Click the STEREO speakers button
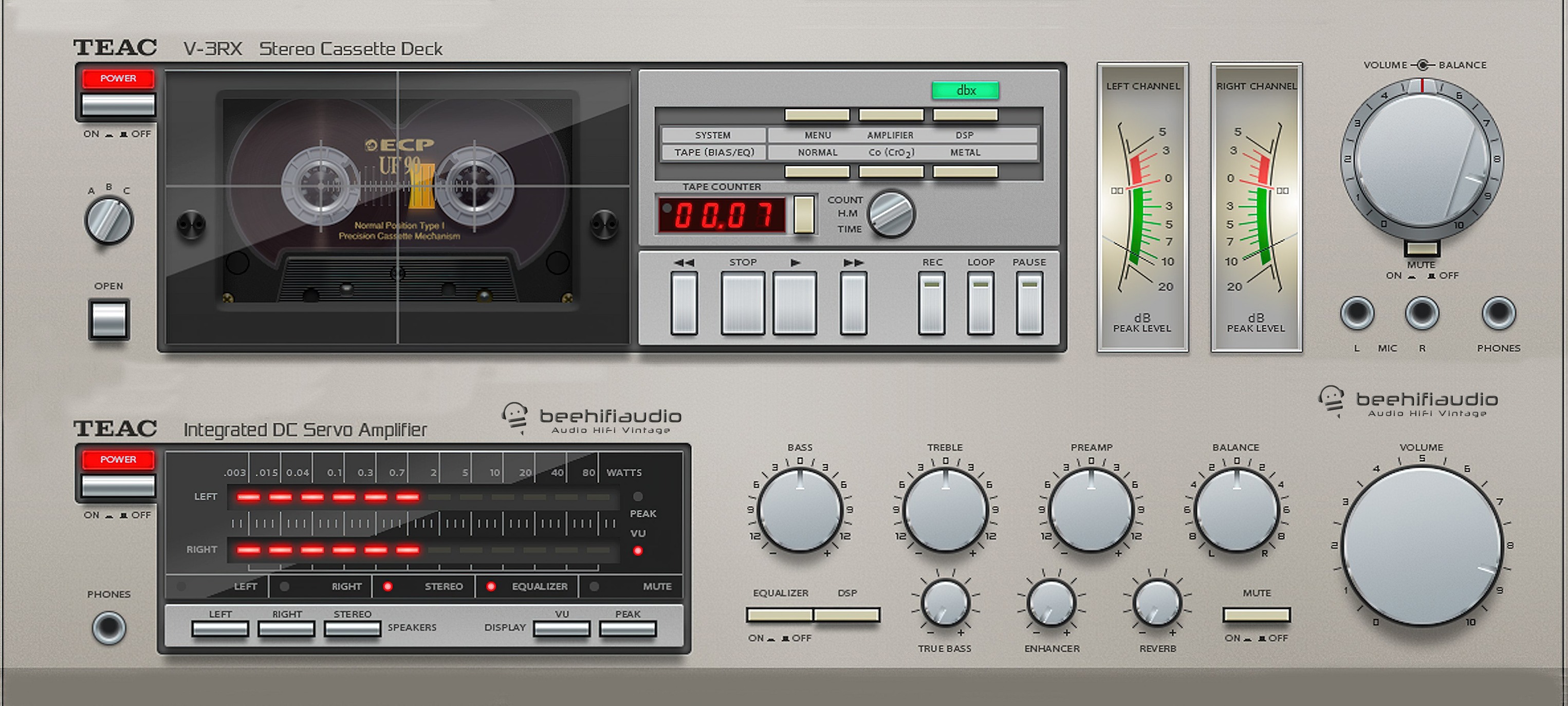This screenshot has width=1568, height=706. pos(353,629)
